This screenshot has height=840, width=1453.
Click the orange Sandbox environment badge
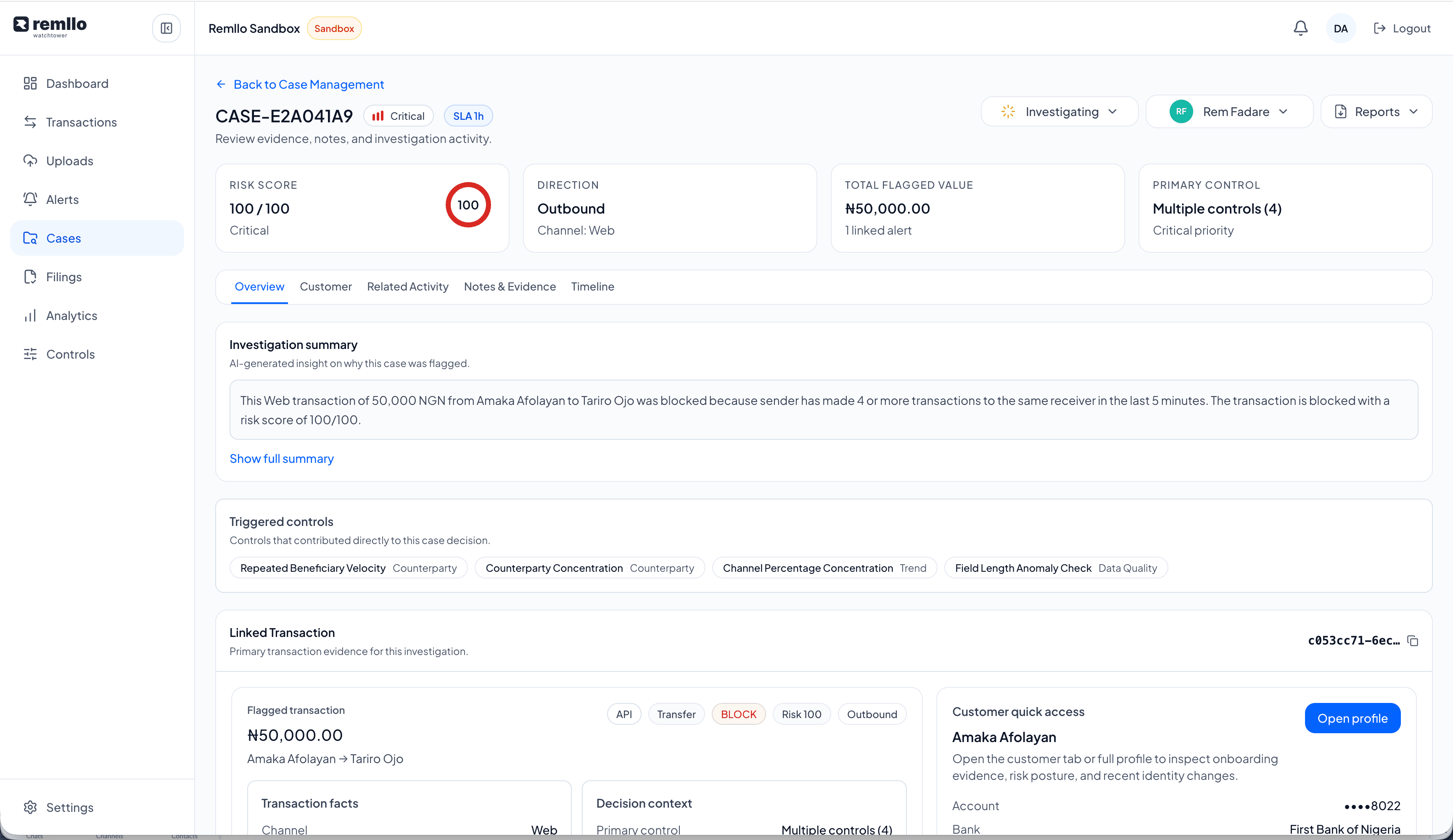pyautogui.click(x=334, y=28)
